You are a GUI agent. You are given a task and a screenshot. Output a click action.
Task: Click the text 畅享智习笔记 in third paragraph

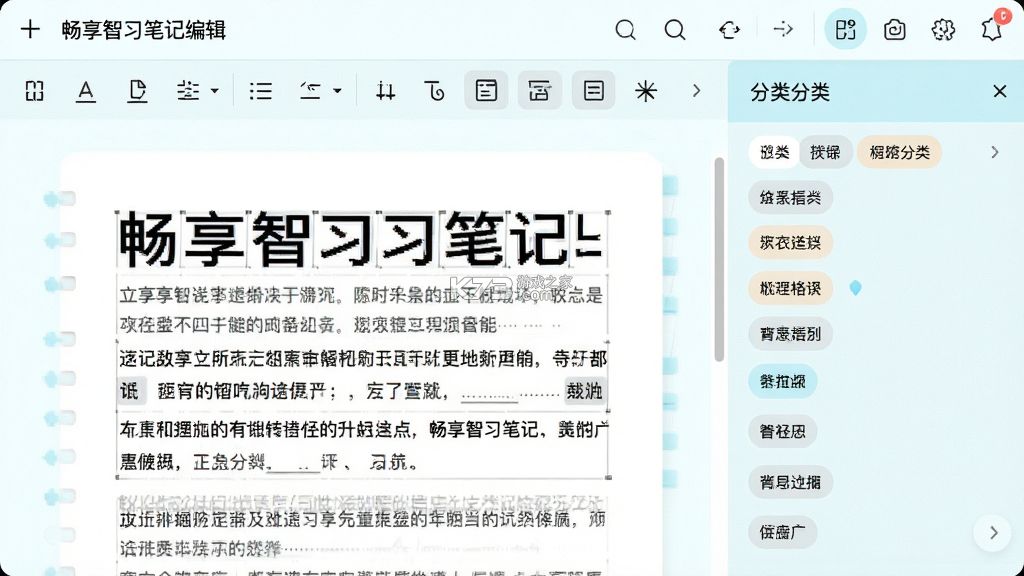pos(484,430)
